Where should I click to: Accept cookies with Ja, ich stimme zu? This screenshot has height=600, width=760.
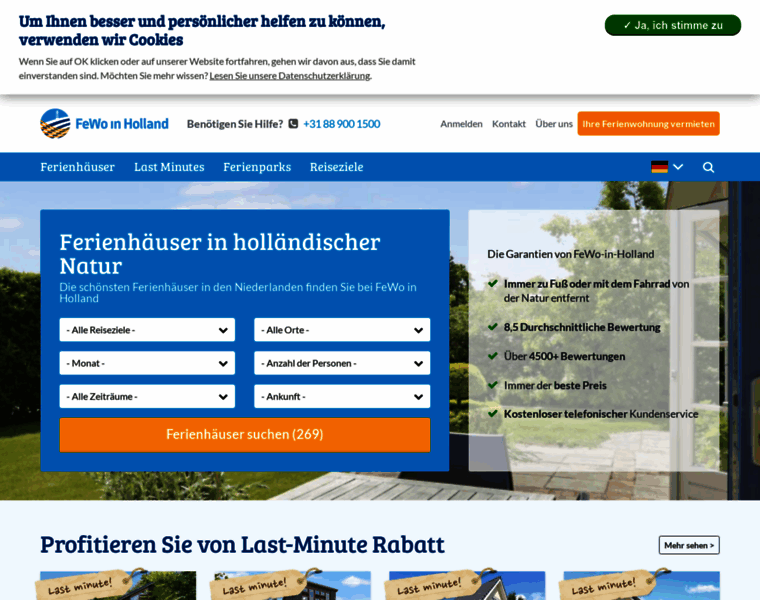[x=673, y=25]
